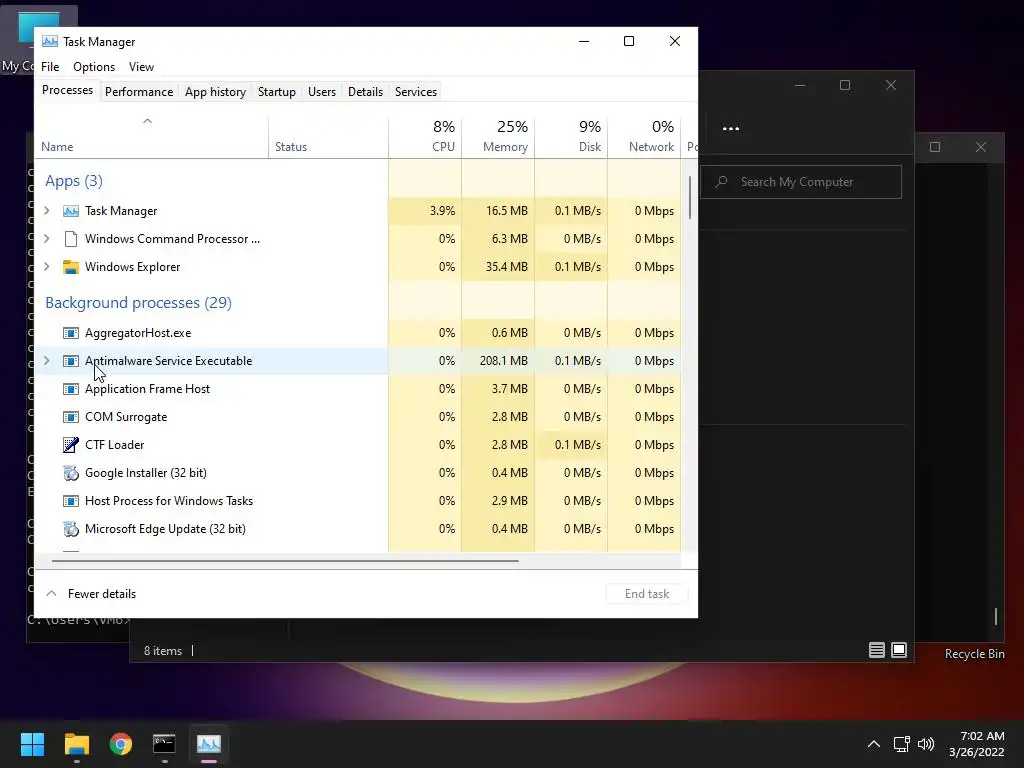Image resolution: width=1024 pixels, height=768 pixels.
Task: Click the 8 items status text
Action: (163, 651)
